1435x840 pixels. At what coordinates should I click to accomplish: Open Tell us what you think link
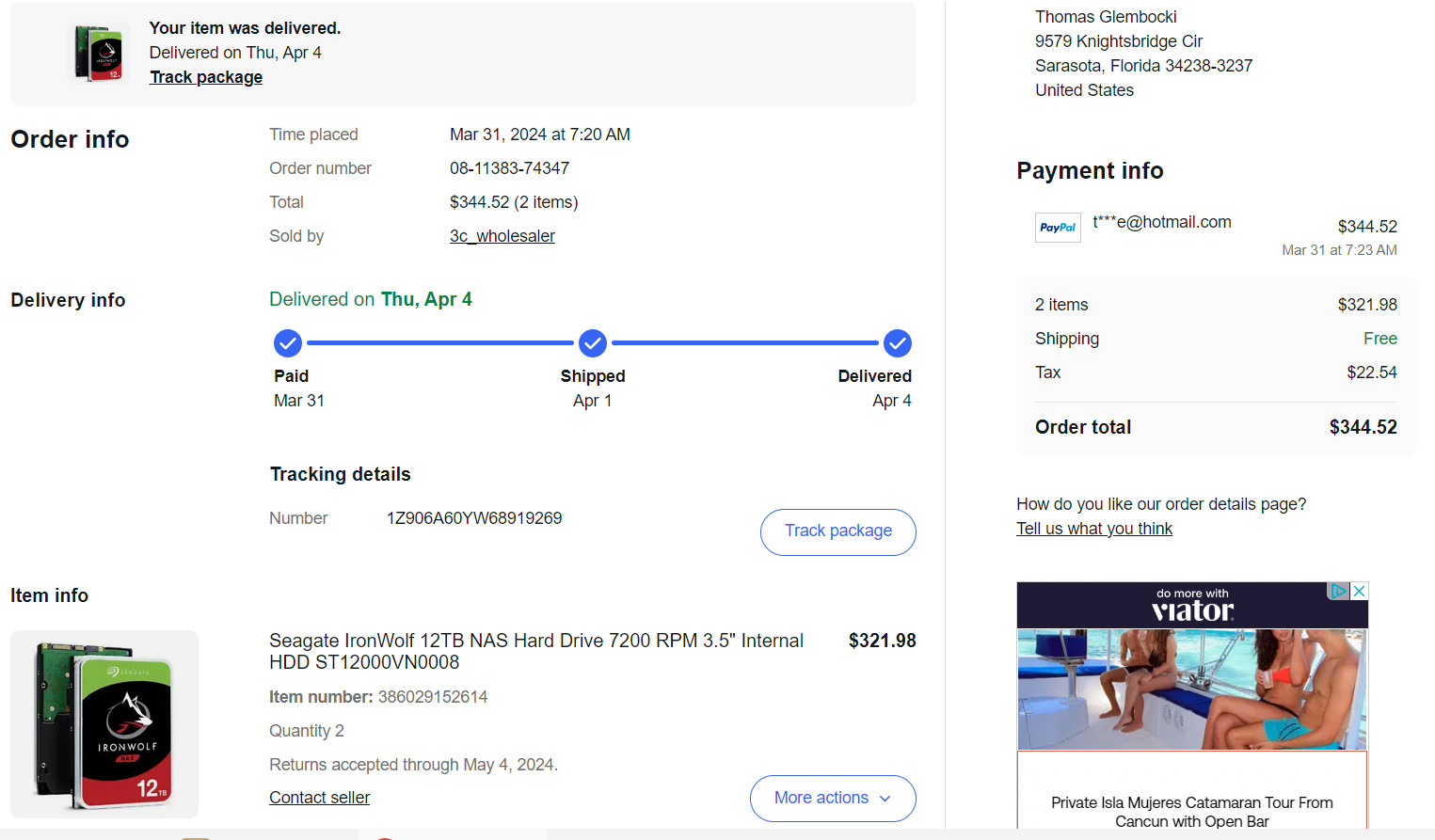pyautogui.click(x=1094, y=529)
